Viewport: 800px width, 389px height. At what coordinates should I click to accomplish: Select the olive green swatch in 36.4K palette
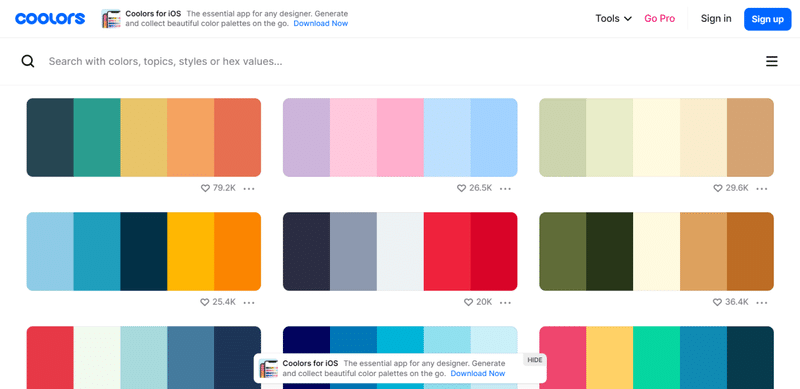click(563, 251)
